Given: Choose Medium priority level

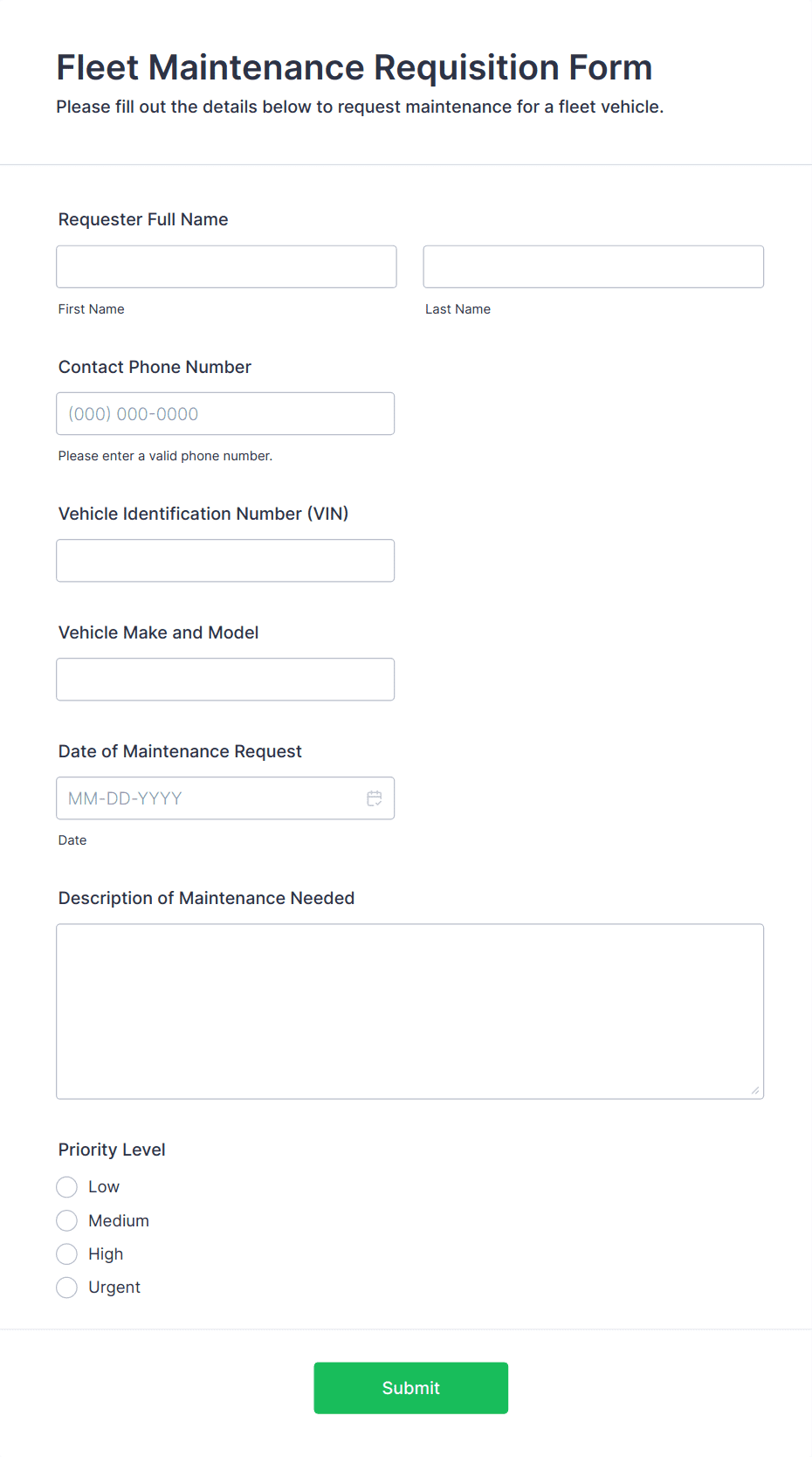Looking at the screenshot, I should click(67, 1220).
